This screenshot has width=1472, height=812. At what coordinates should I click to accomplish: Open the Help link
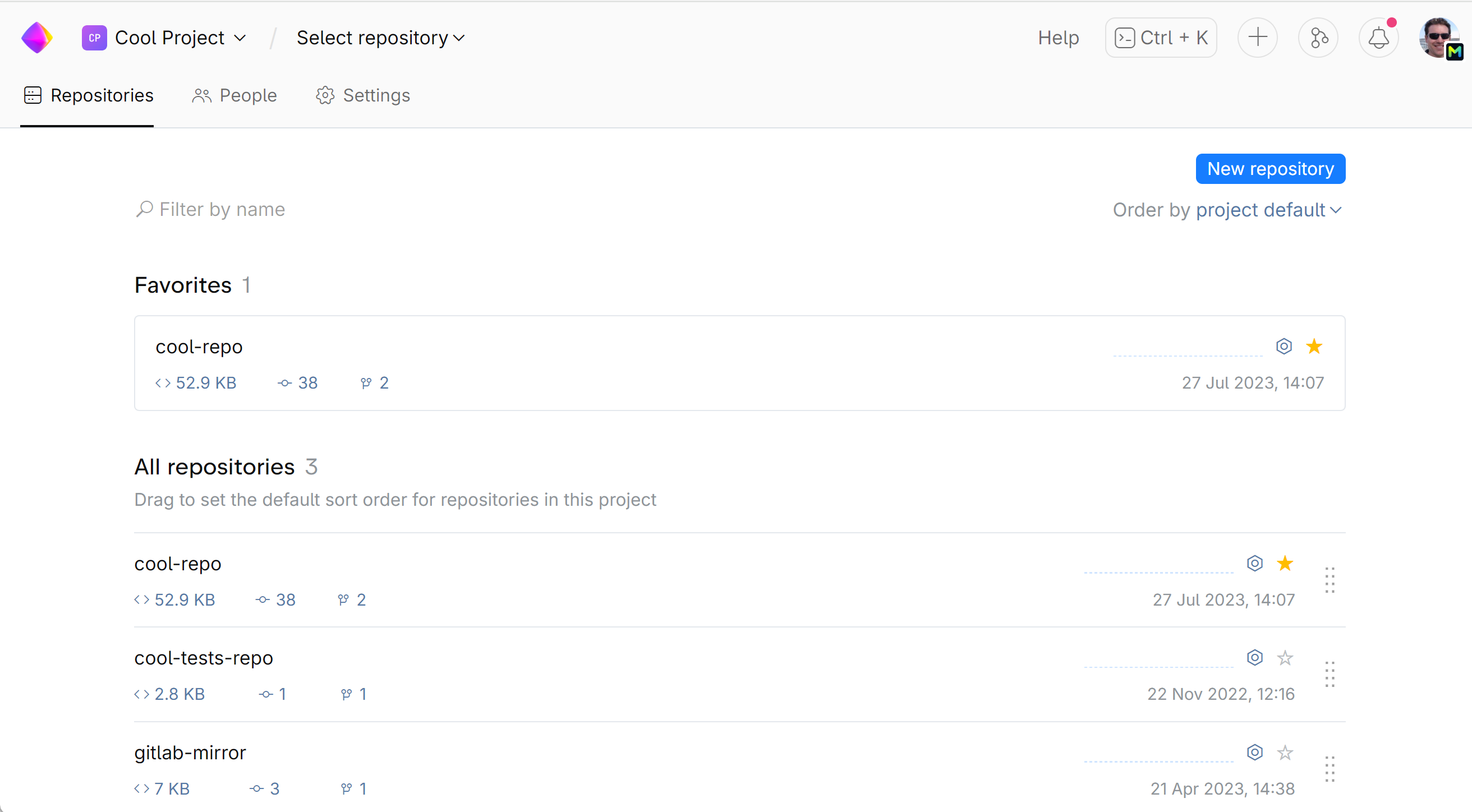(1057, 37)
